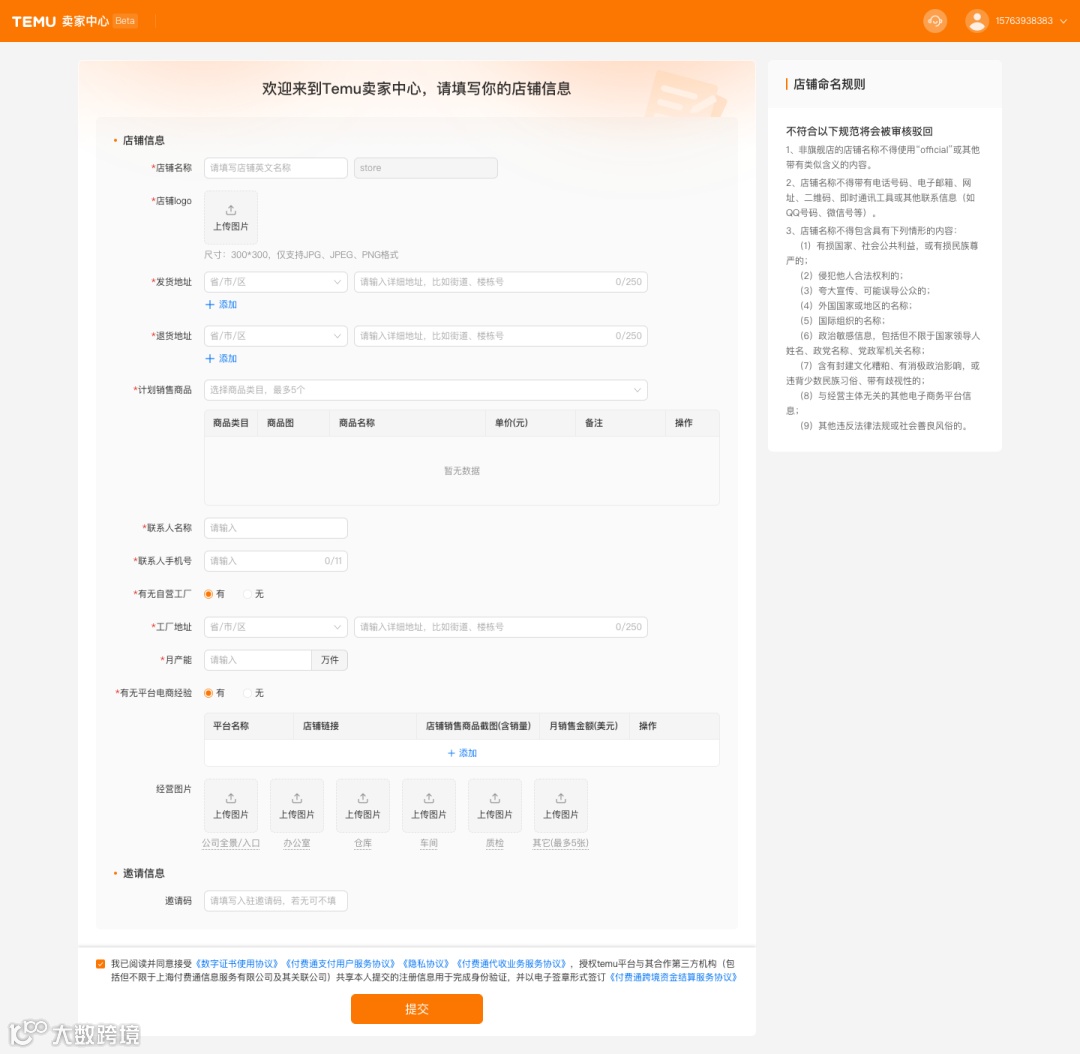Viewport: 1080px width, 1054px height.
Task: Focus the 月产能 input field
Action: click(258, 660)
